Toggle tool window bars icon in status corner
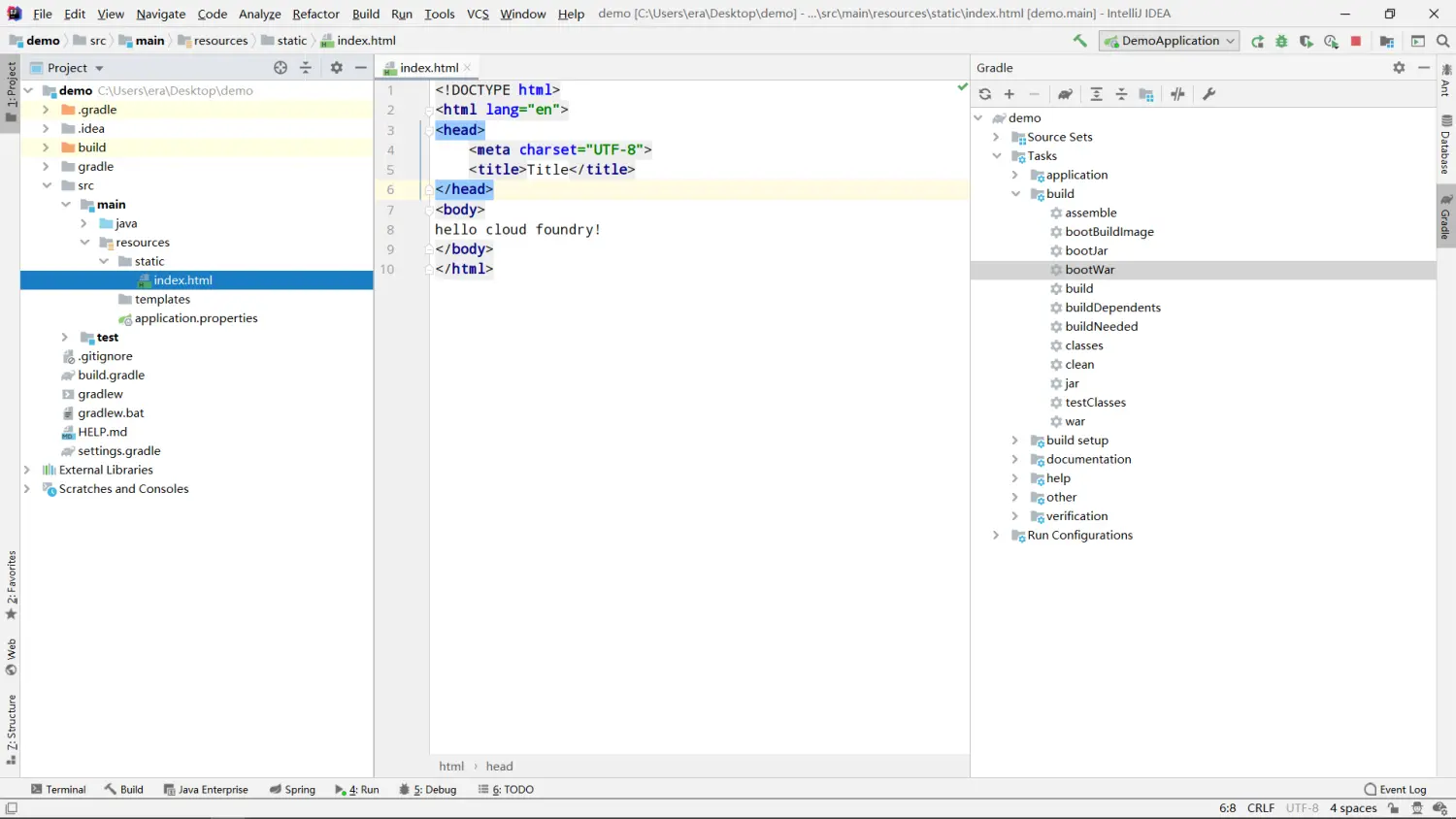 [x=11, y=808]
